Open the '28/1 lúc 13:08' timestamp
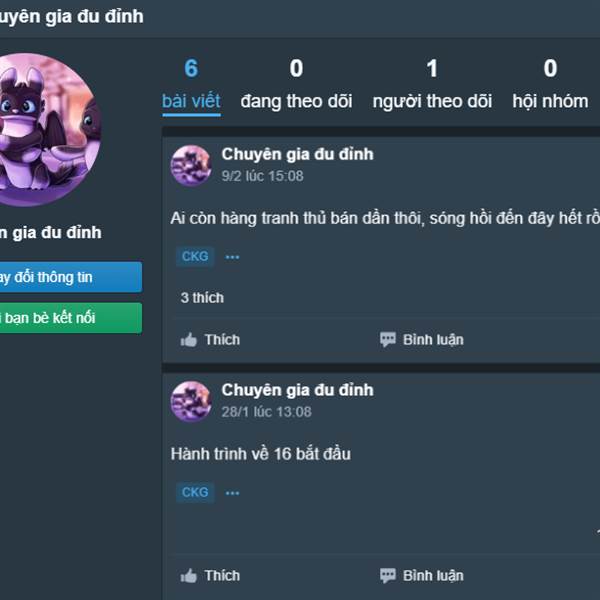The width and height of the screenshot is (600, 600). 266,412
